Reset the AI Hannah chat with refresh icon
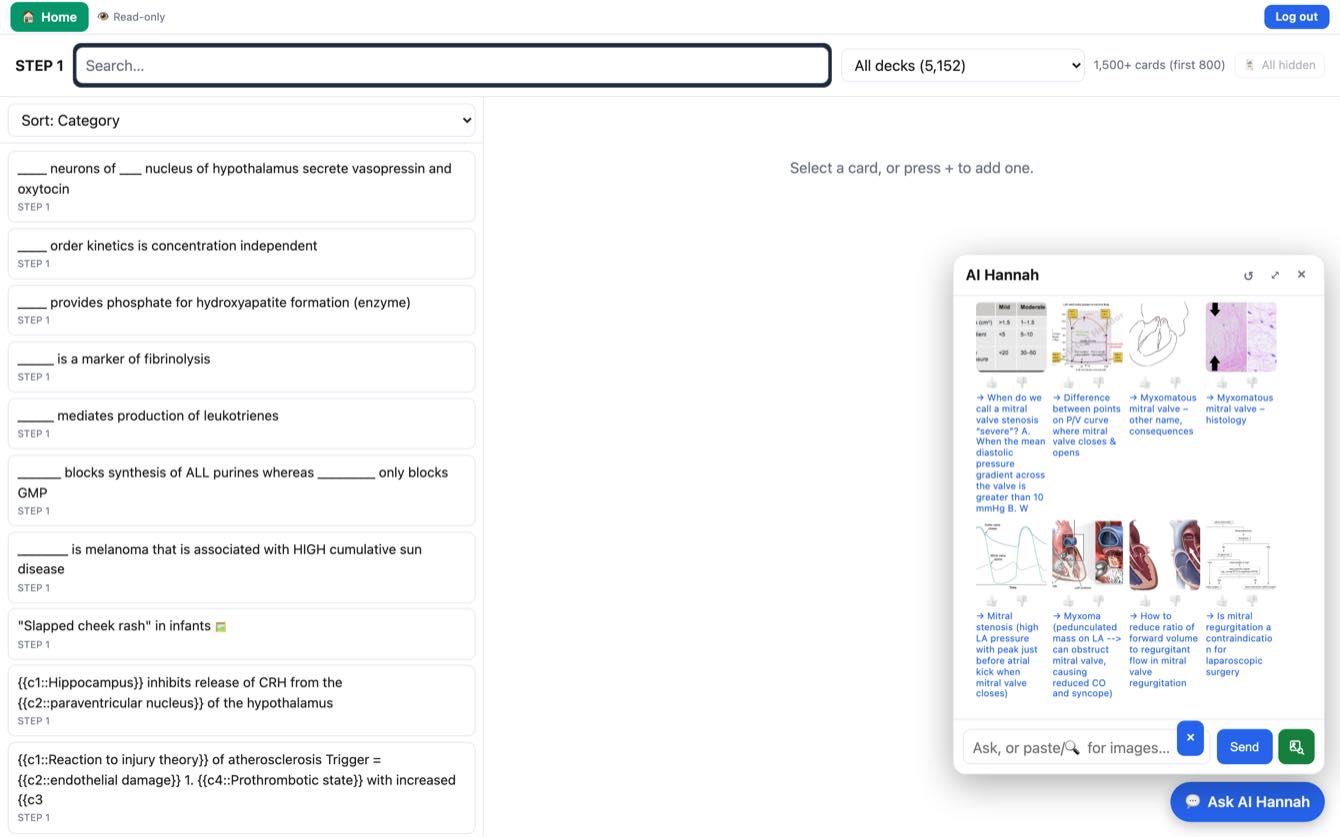The width and height of the screenshot is (1340, 837). [x=1248, y=275]
